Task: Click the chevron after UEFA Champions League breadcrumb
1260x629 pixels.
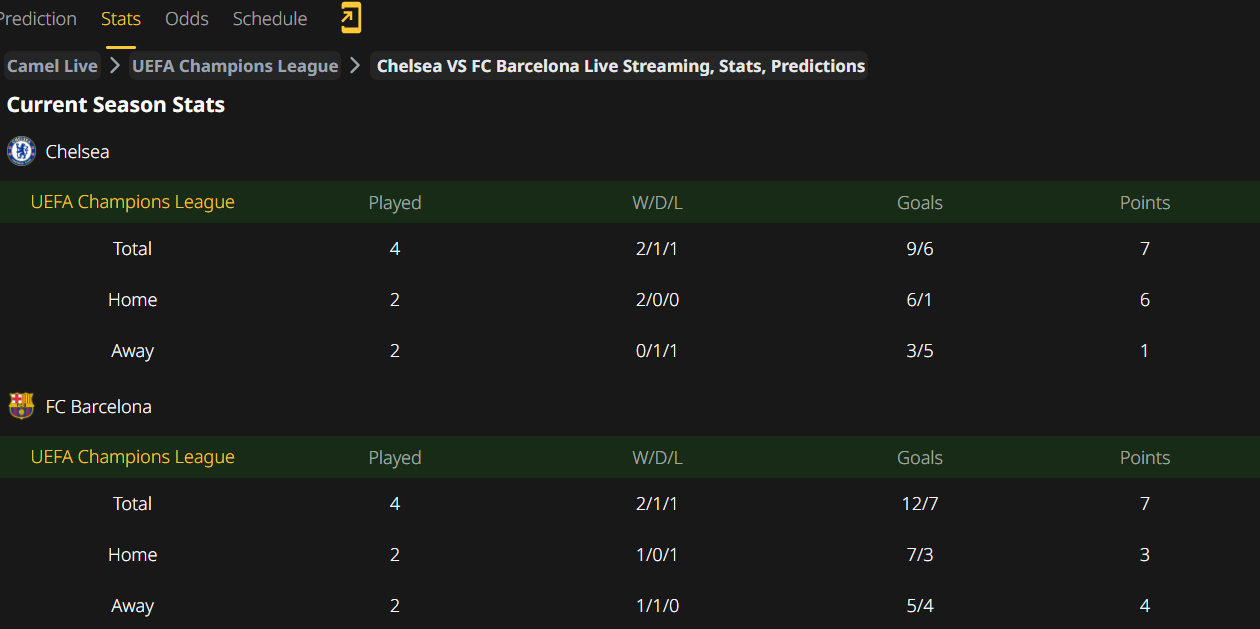Action: (355, 66)
